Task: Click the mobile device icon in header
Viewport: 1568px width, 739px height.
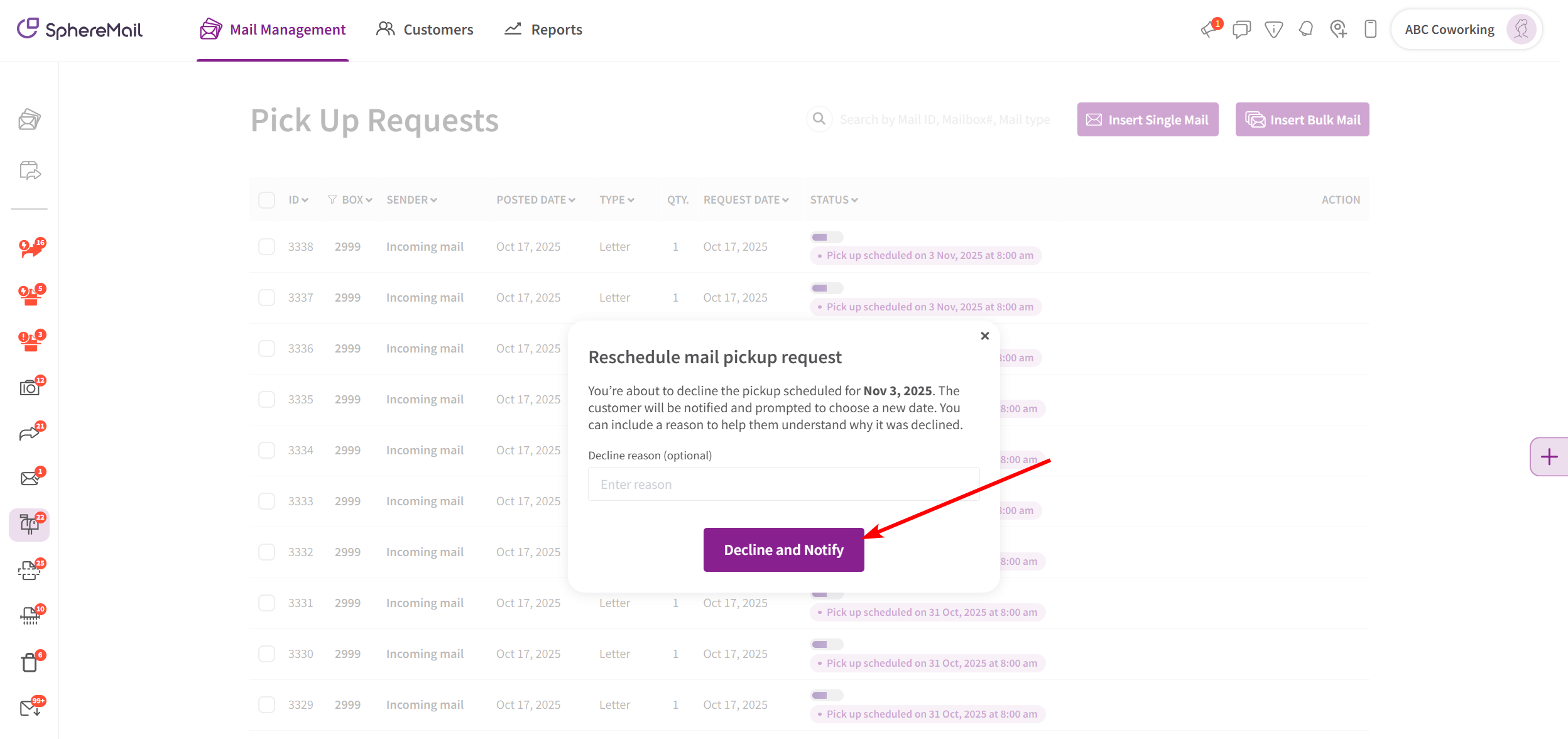Action: (1371, 30)
